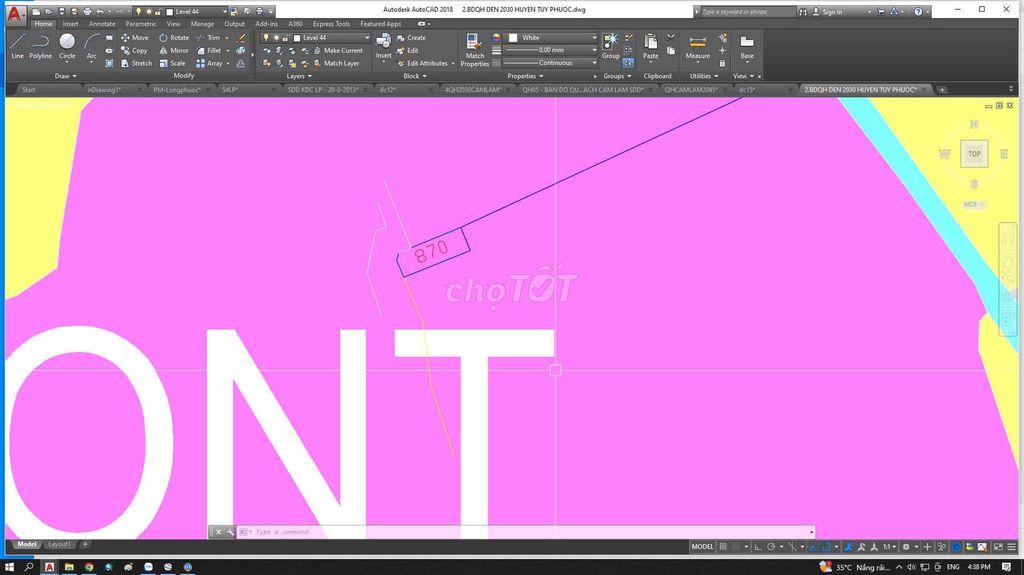Expand the Groups panel
The image size is (1024, 575).
(x=616, y=76)
